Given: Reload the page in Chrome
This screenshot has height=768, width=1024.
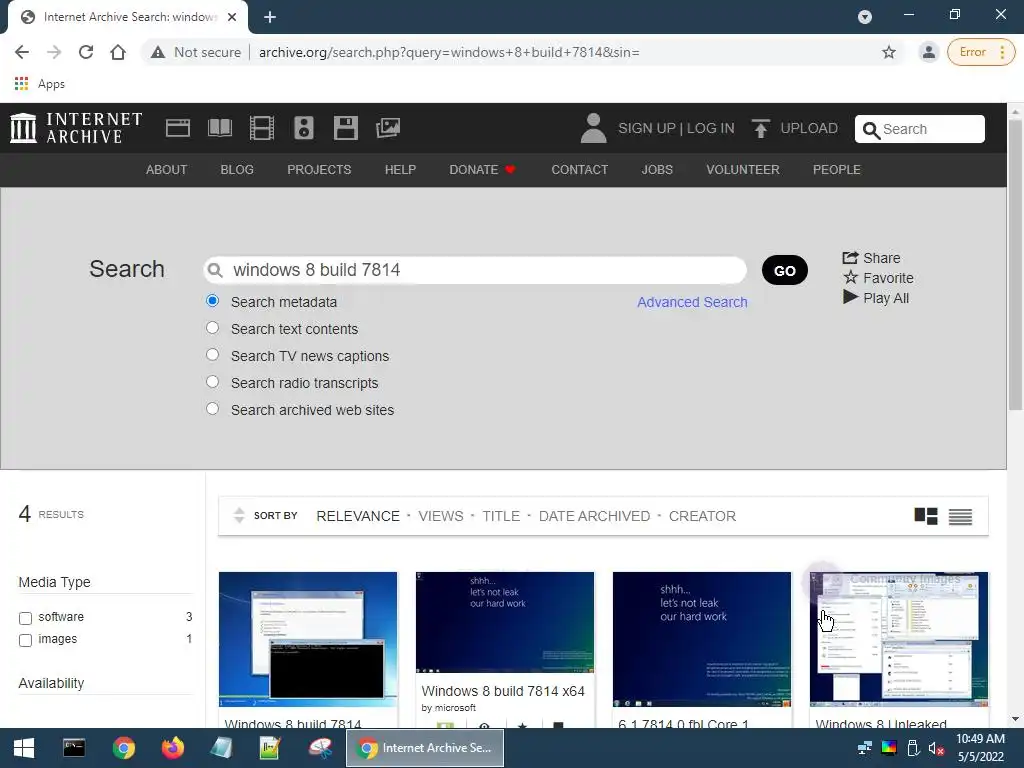Looking at the screenshot, I should click(86, 52).
